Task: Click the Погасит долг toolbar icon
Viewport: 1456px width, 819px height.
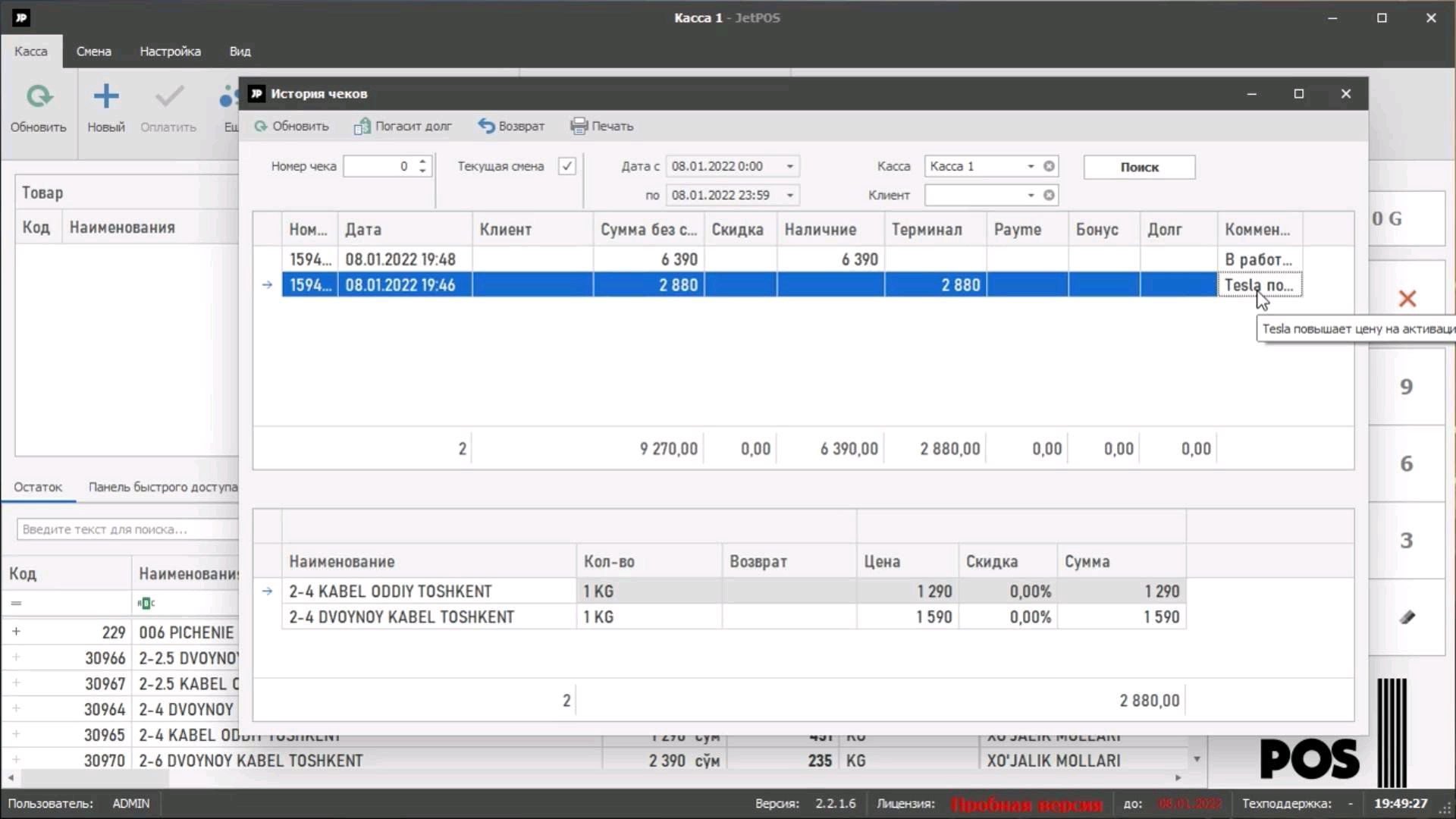Action: [x=362, y=127]
